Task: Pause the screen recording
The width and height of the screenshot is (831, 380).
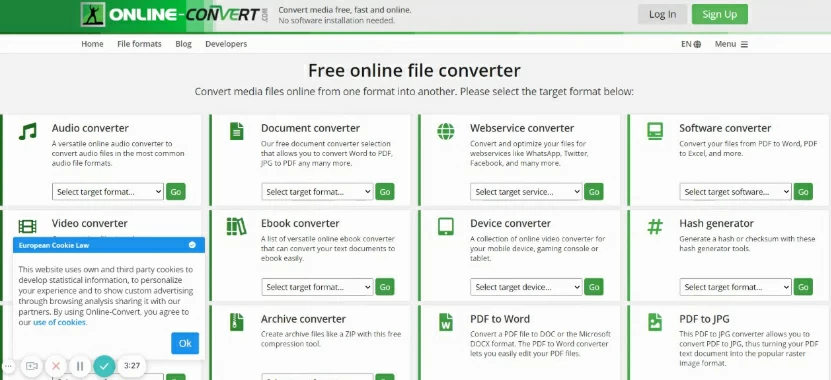Action: 80,366
